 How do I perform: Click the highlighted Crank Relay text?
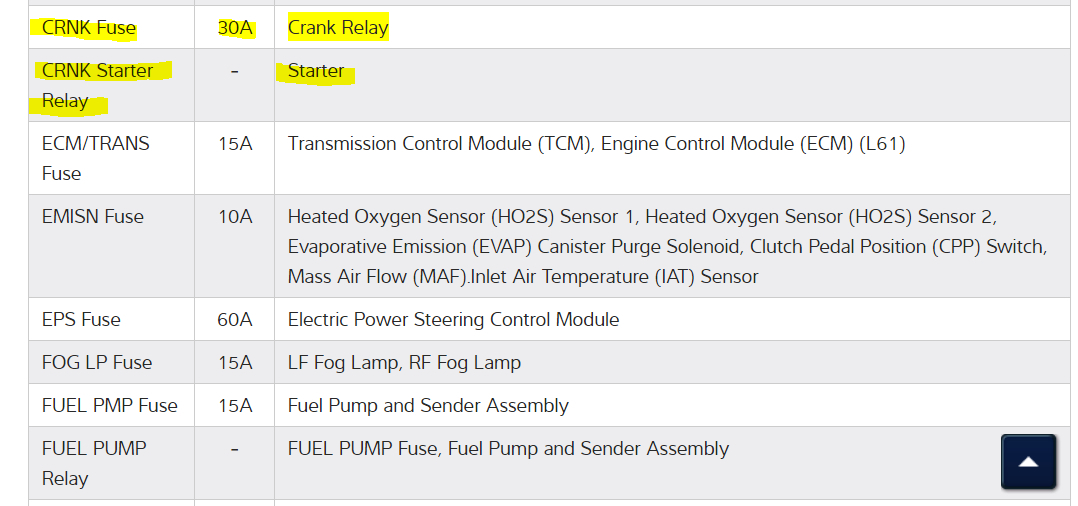tap(338, 28)
